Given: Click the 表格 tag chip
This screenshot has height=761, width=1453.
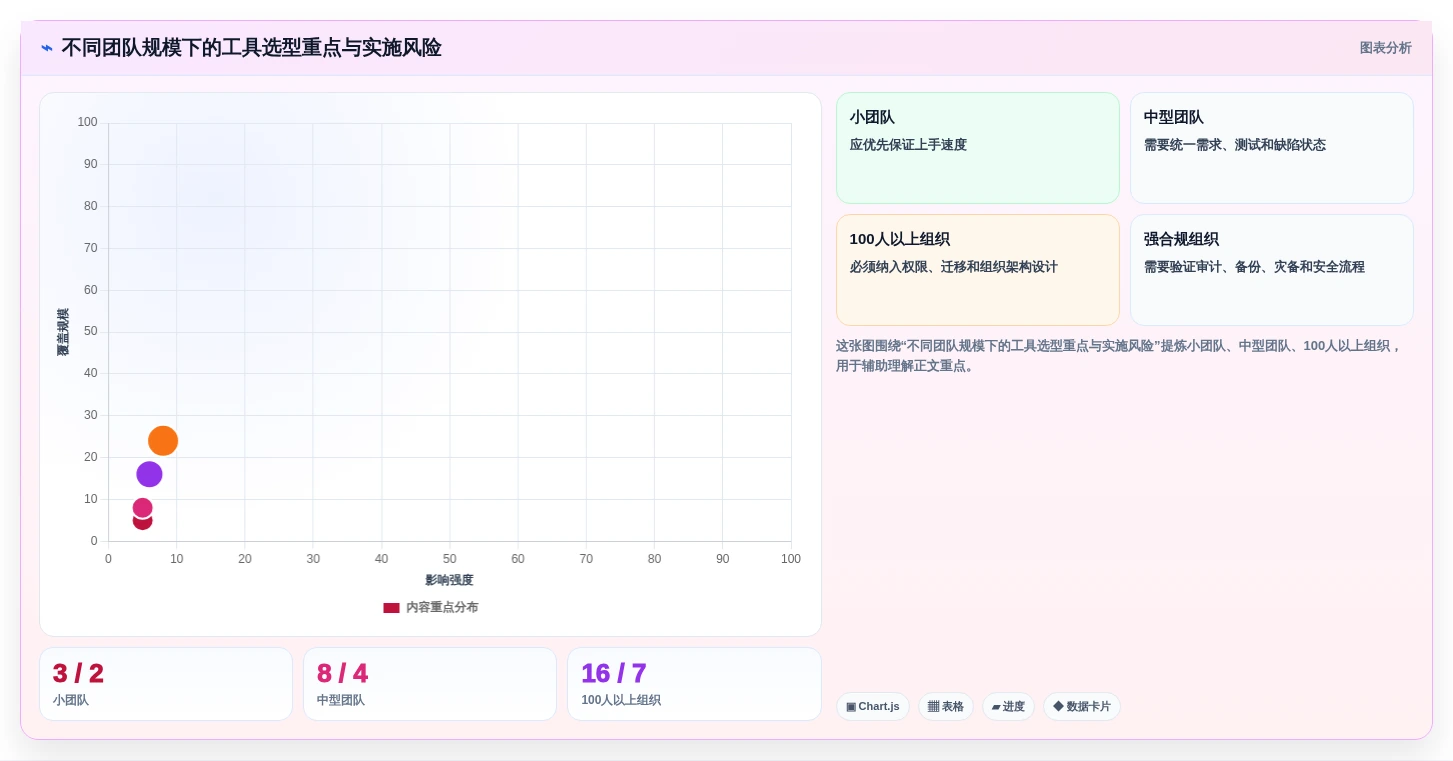Looking at the screenshot, I should pos(946,706).
